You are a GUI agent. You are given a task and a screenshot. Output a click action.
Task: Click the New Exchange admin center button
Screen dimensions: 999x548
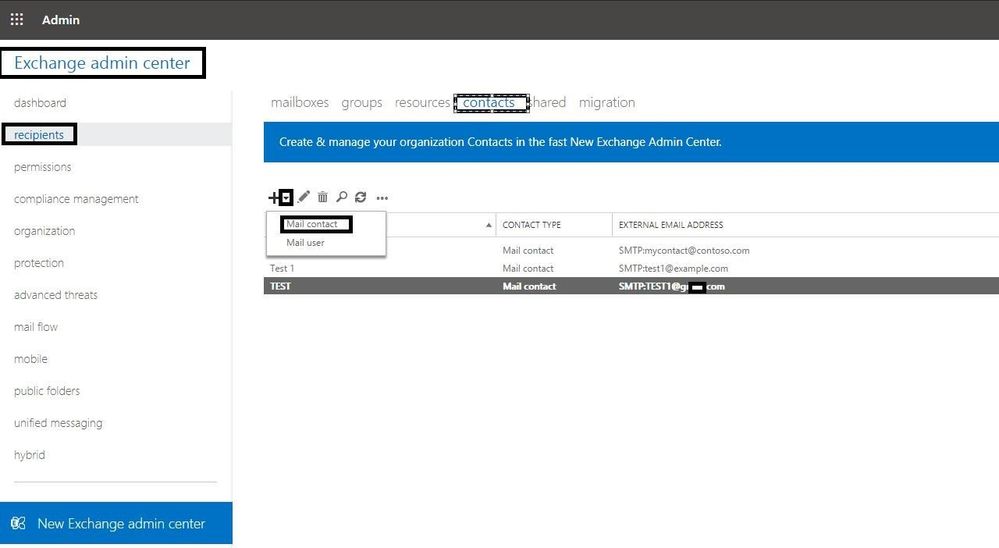click(x=116, y=523)
